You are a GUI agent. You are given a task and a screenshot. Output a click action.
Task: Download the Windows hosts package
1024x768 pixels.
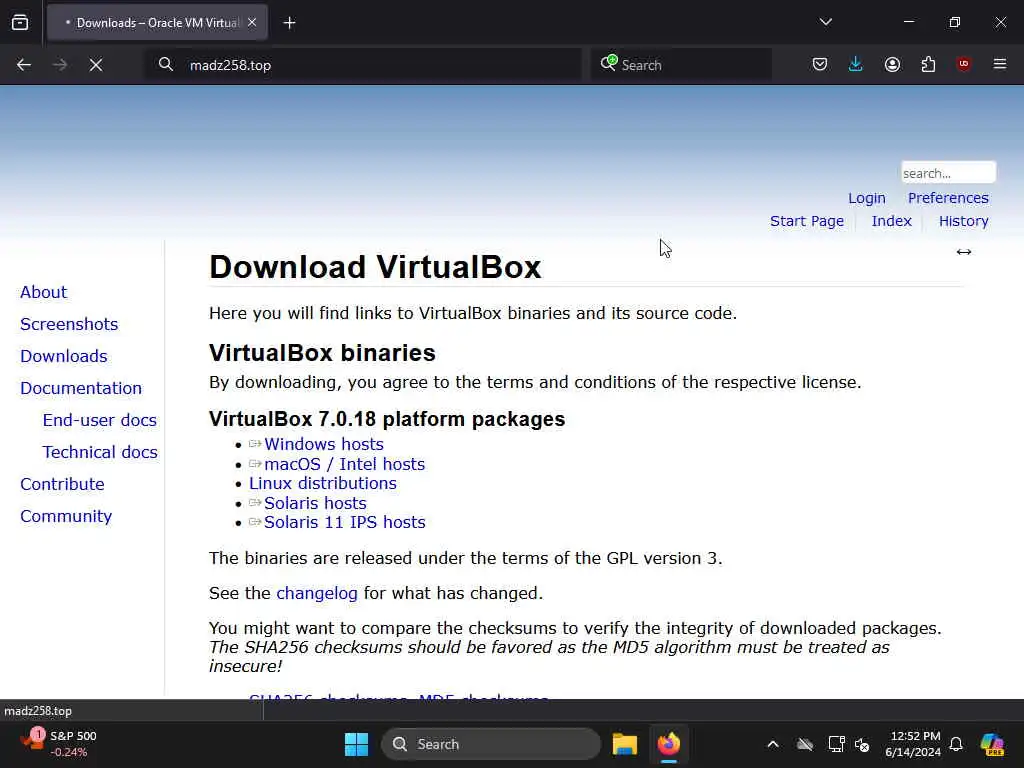click(324, 444)
